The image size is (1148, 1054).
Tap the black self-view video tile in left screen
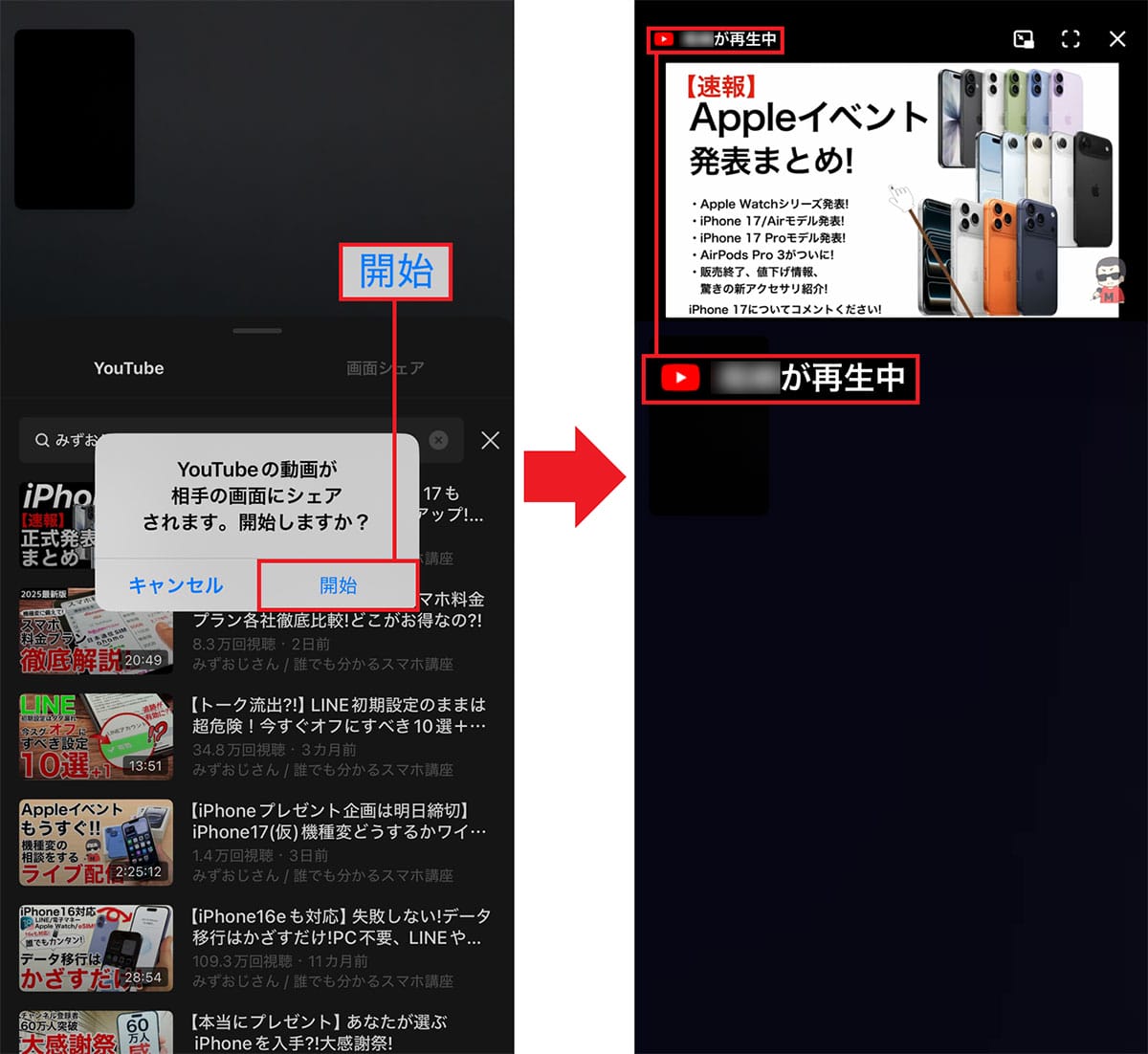pos(75,120)
